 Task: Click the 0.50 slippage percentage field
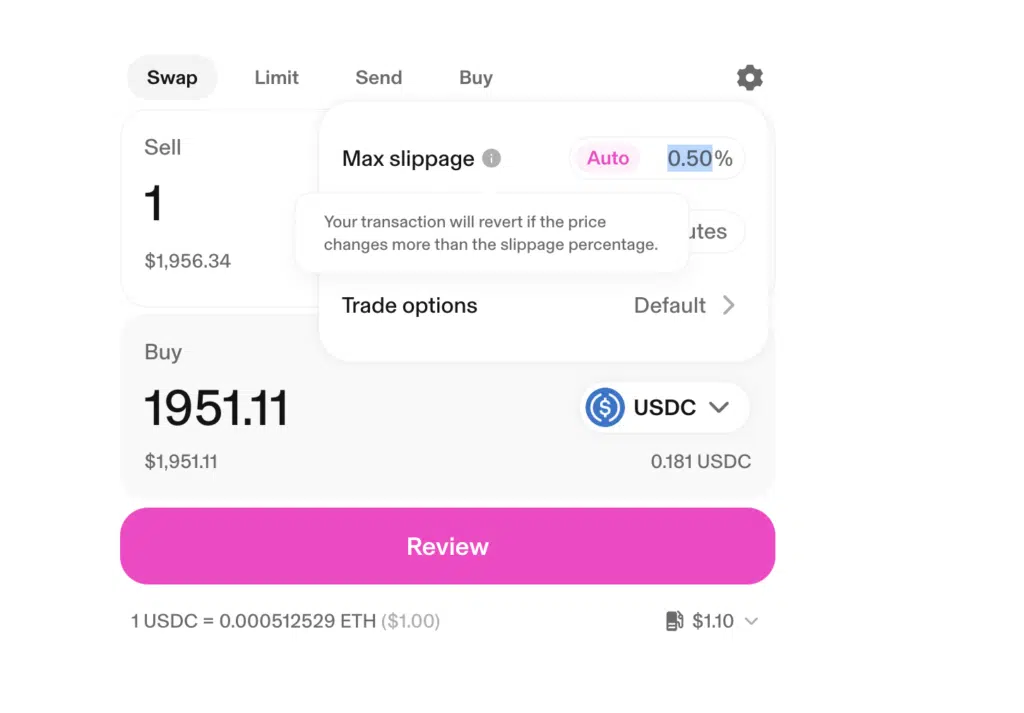click(x=690, y=158)
